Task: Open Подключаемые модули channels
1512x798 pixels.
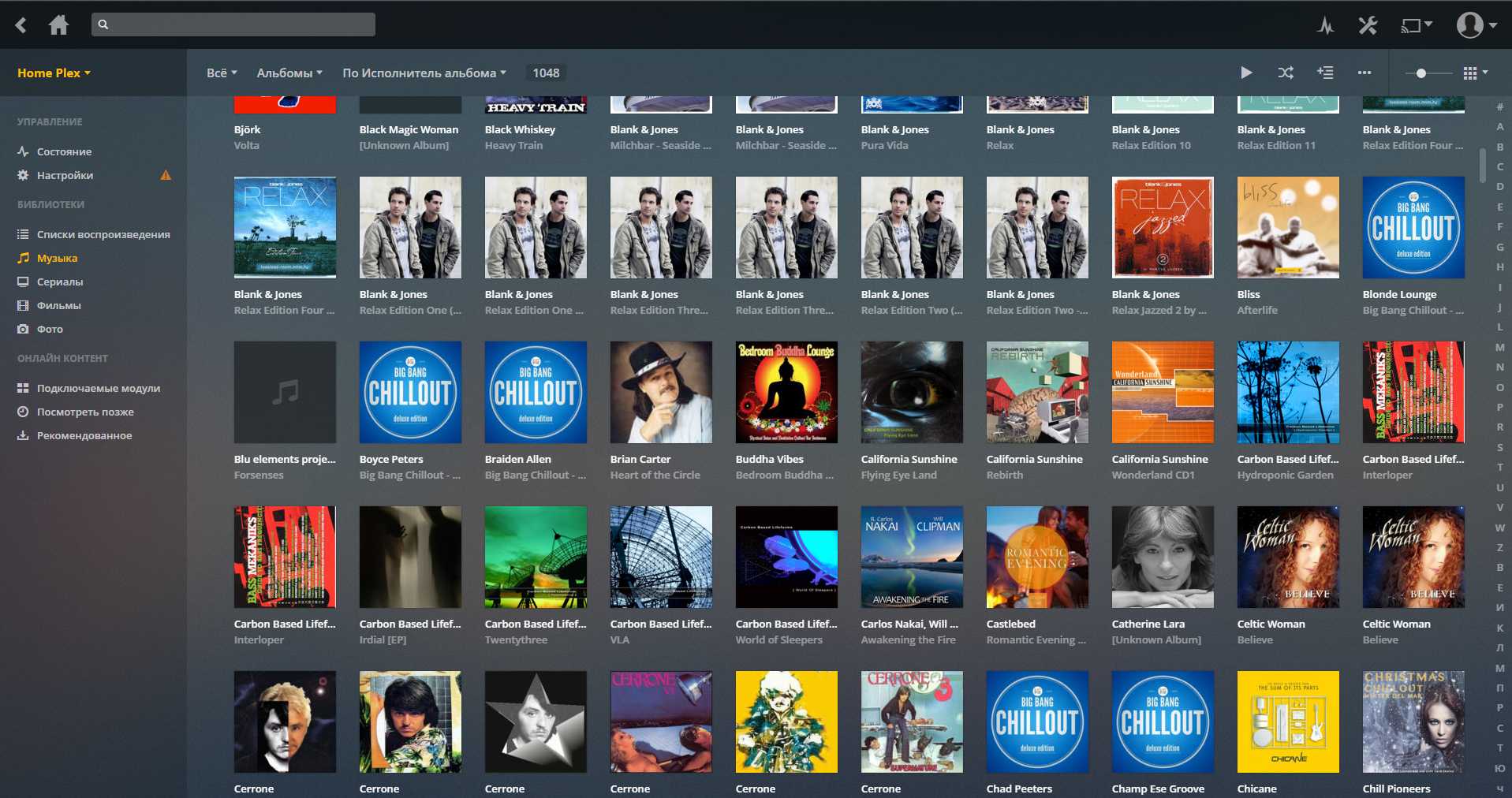Action: [99, 388]
